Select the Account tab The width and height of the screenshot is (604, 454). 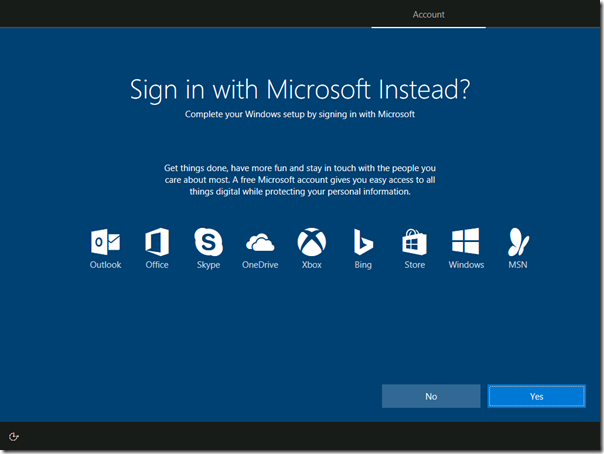[428, 15]
